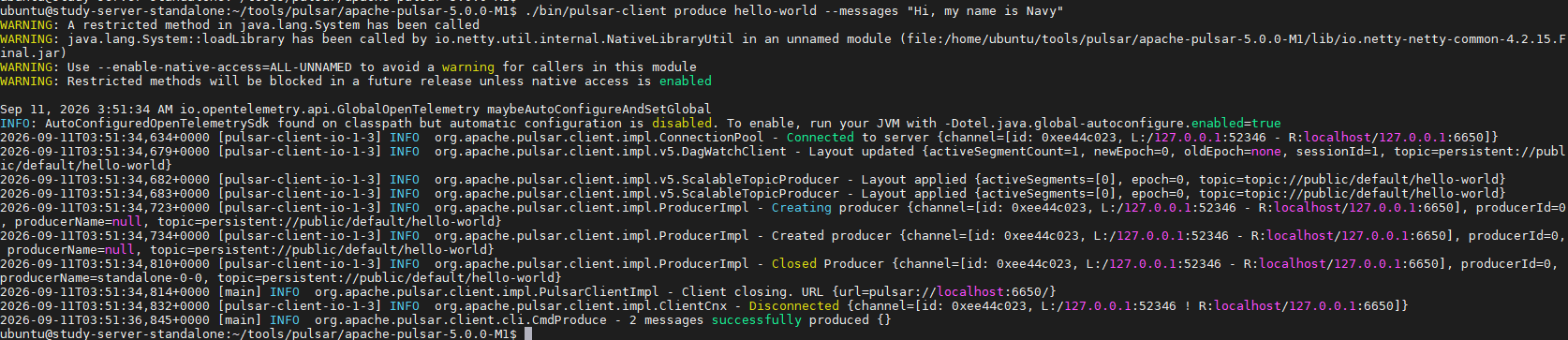Click the terminal cursor after final prompt
Viewport: 1568px width, 340px height.
(528, 333)
